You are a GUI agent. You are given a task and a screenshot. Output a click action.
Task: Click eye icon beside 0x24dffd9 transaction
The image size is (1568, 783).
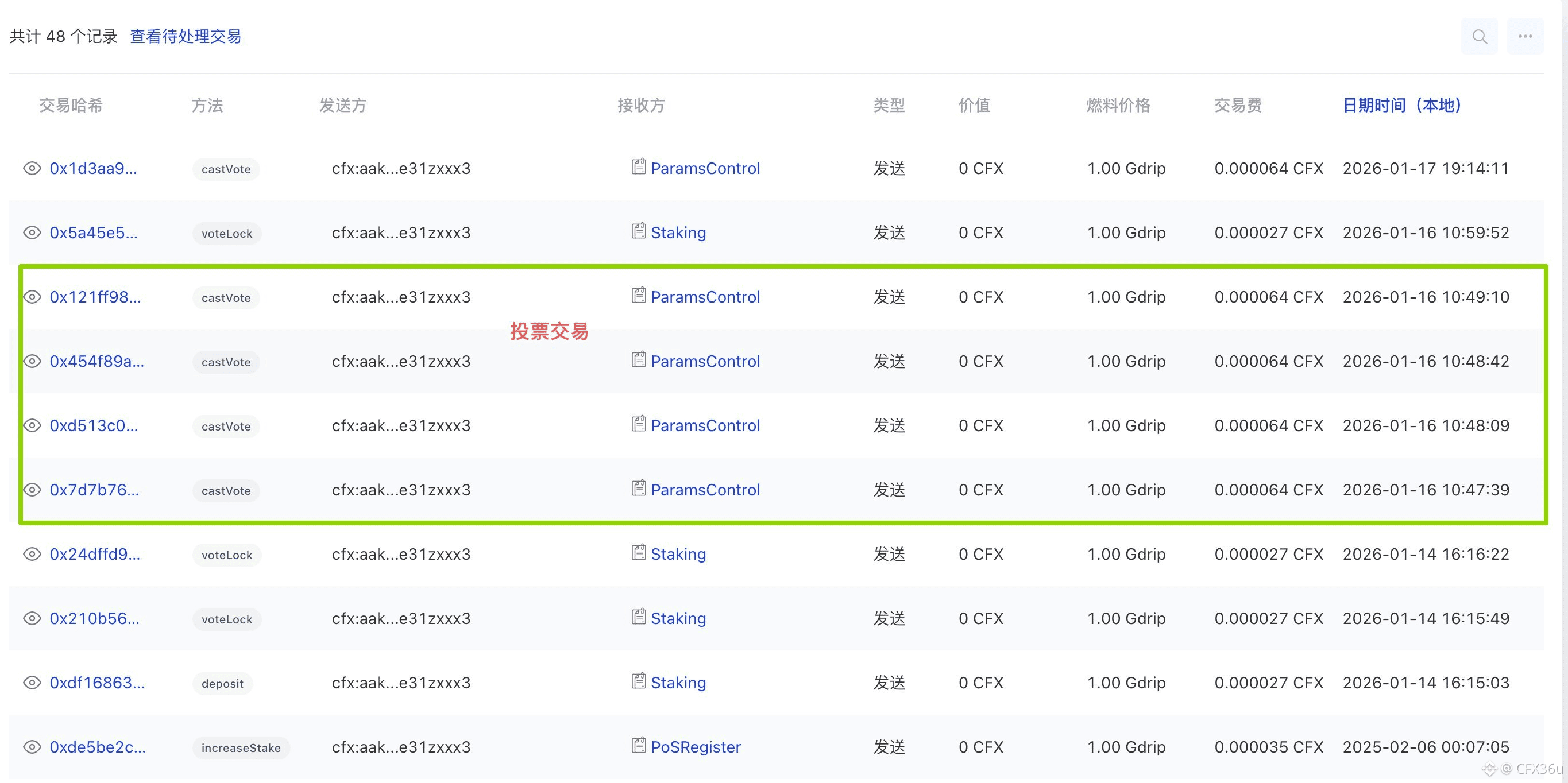[x=32, y=555]
